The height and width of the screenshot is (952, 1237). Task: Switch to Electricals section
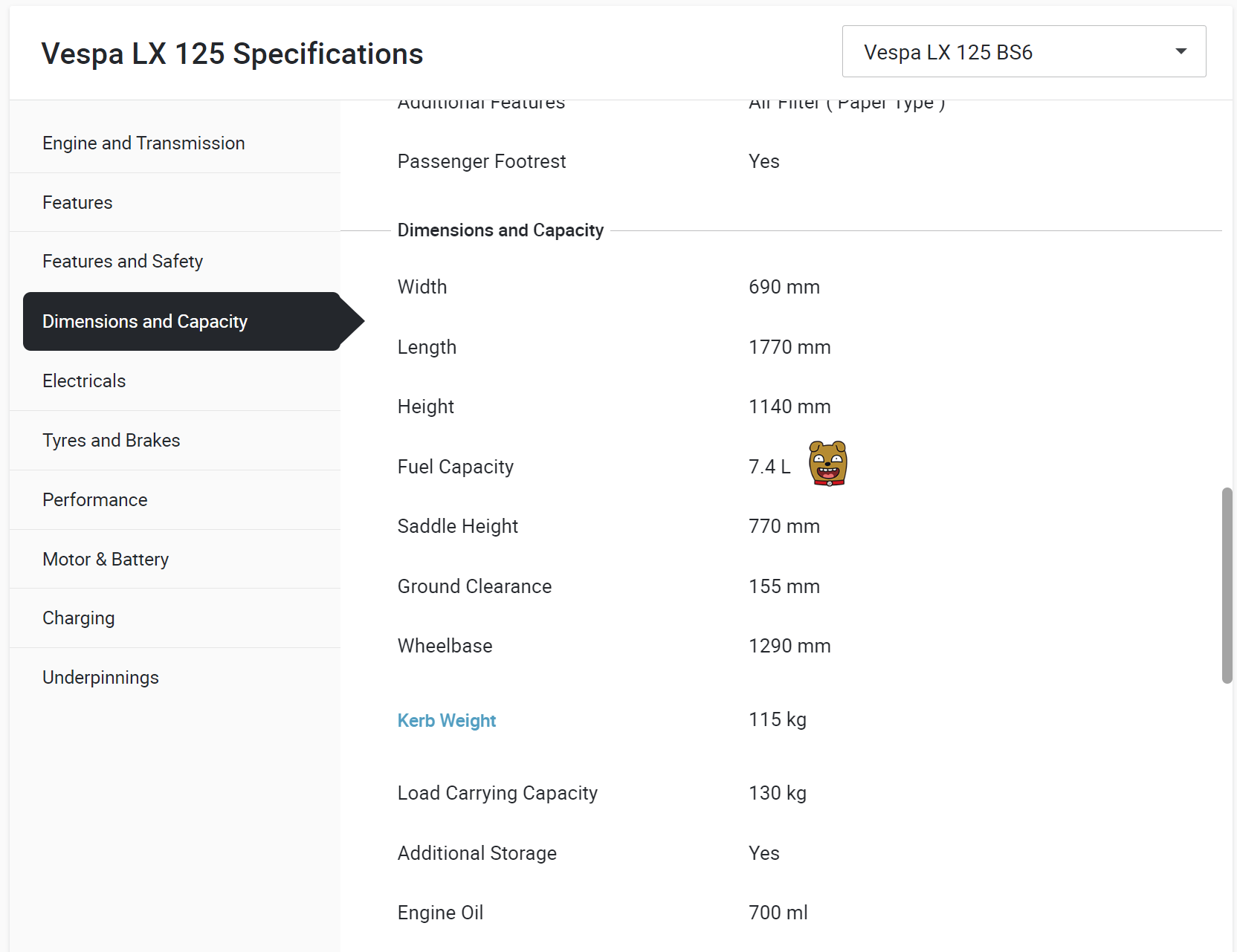click(x=175, y=381)
